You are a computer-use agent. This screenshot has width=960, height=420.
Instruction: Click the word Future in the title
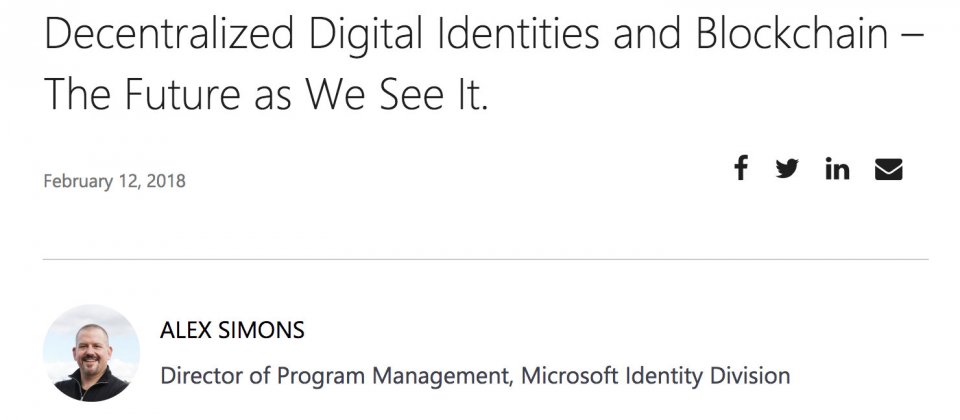tap(182, 94)
